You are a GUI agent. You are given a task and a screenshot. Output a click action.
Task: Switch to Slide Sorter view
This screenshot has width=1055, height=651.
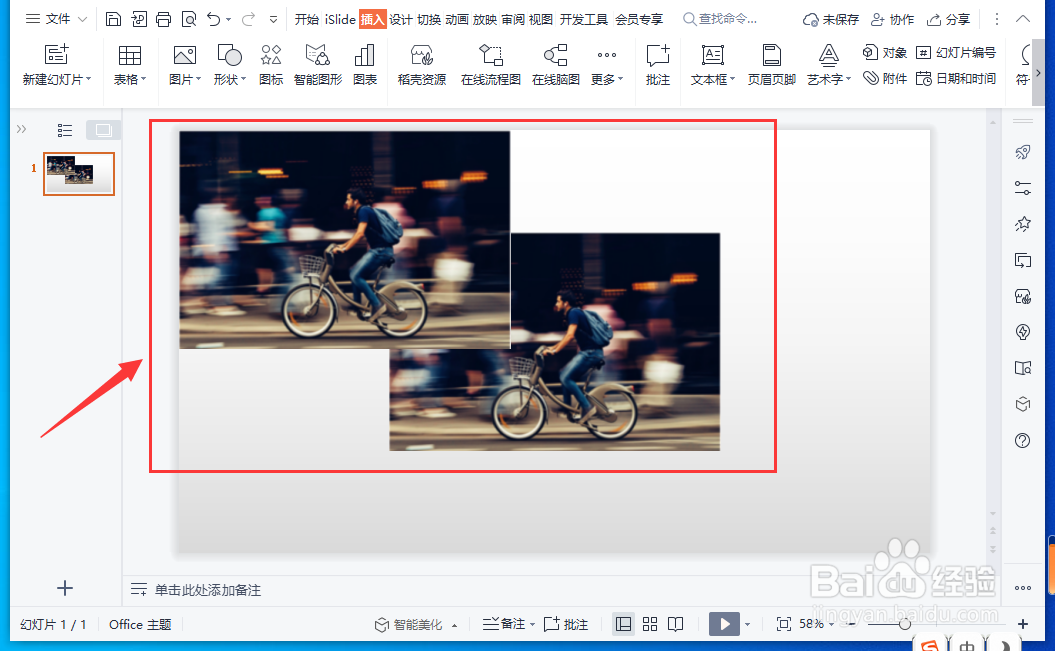click(650, 624)
